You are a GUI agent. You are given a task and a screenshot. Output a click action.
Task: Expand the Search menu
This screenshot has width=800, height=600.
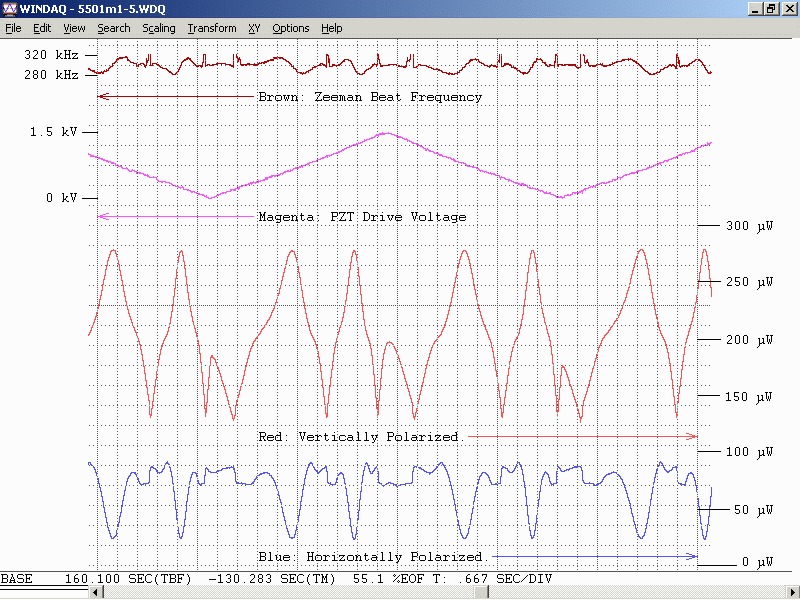click(113, 28)
